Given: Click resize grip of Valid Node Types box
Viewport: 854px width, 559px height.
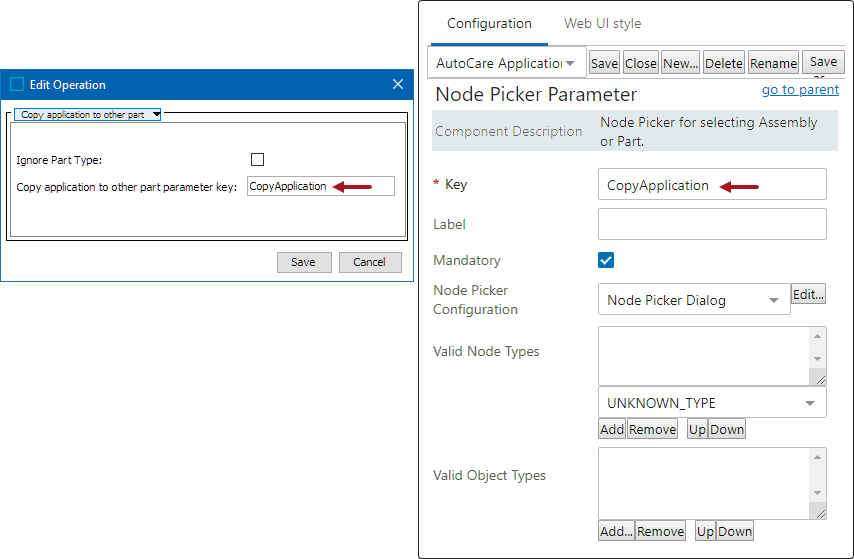Looking at the screenshot, I should [818, 378].
